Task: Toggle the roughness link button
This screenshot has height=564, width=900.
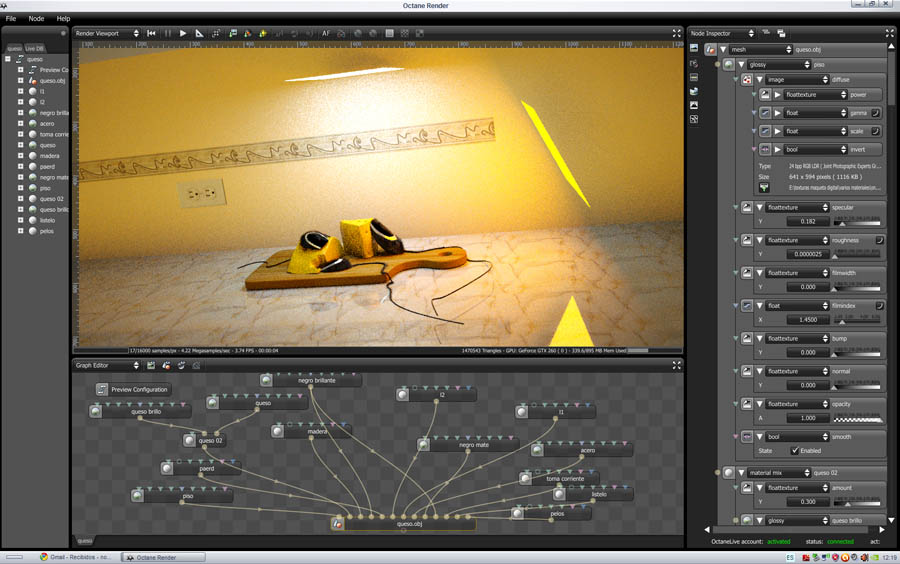Action: coord(879,240)
